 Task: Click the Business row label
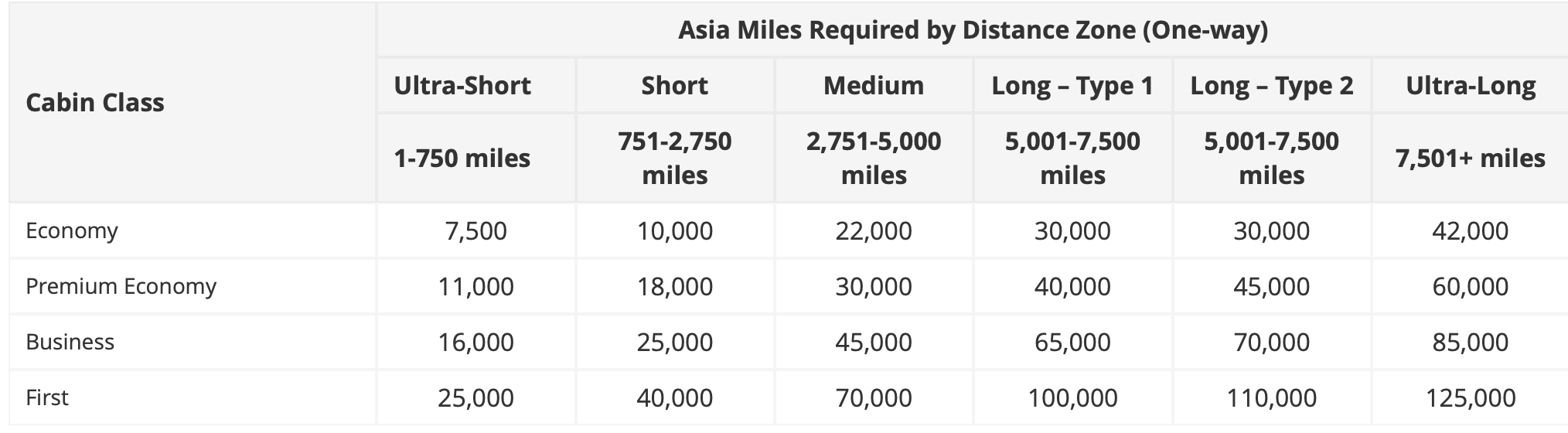[x=70, y=343]
